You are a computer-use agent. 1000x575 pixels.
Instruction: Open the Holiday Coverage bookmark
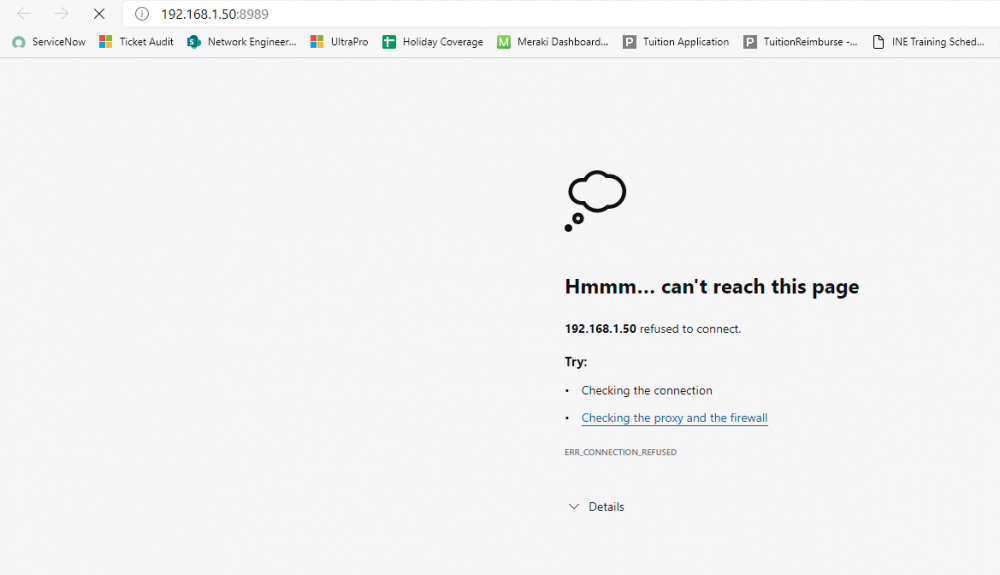433,42
